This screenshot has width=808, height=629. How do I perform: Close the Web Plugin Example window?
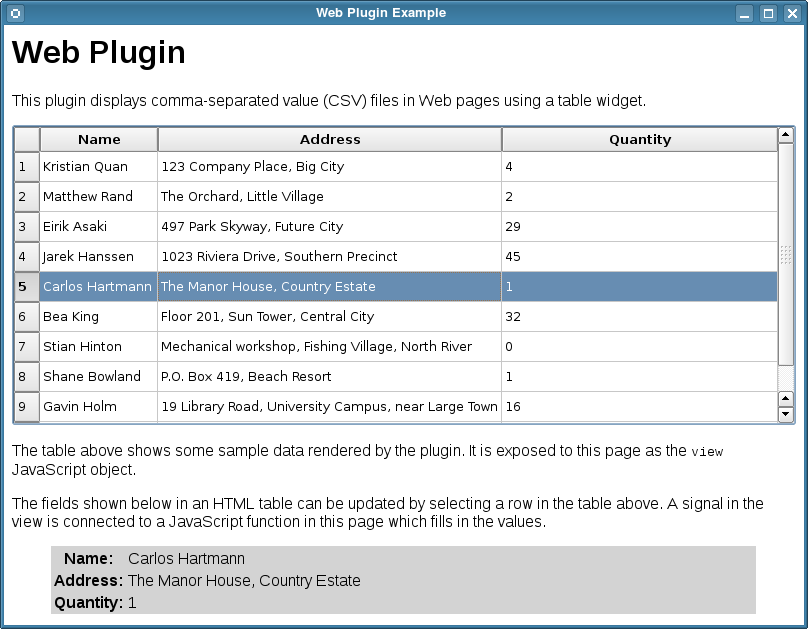click(x=792, y=13)
